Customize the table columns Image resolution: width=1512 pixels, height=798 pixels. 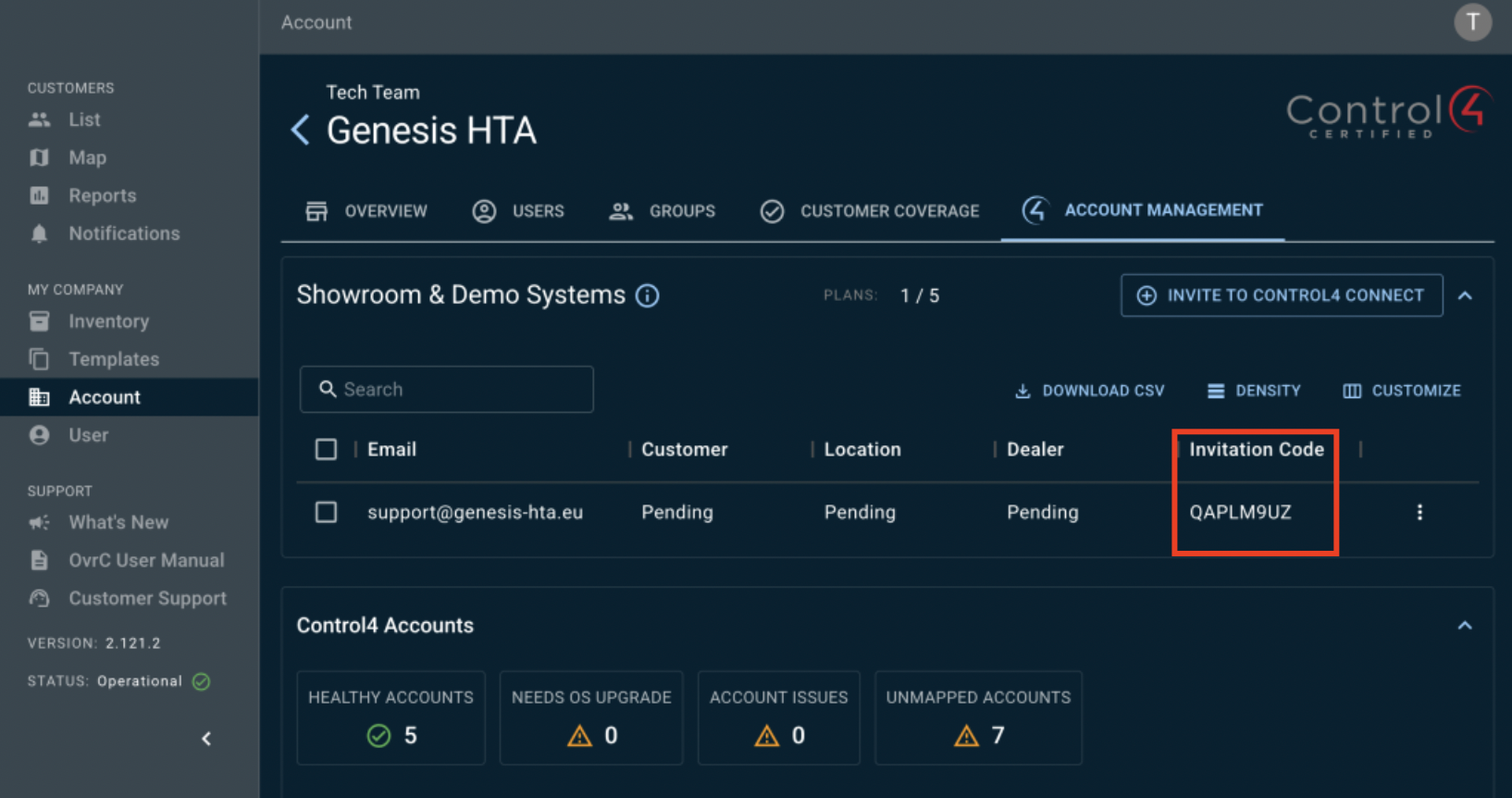(x=1402, y=391)
